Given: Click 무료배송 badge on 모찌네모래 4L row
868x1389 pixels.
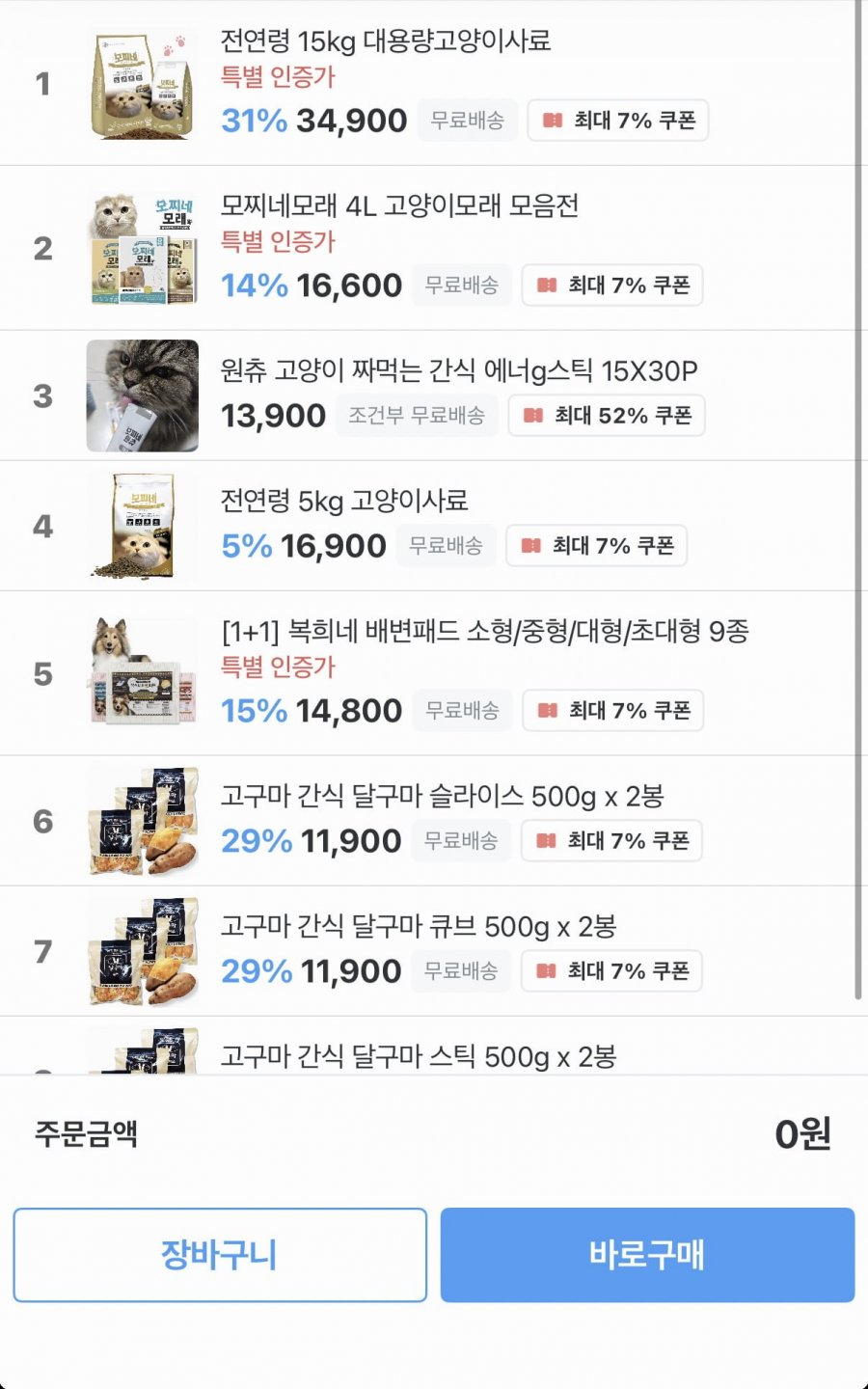Looking at the screenshot, I should tap(462, 286).
